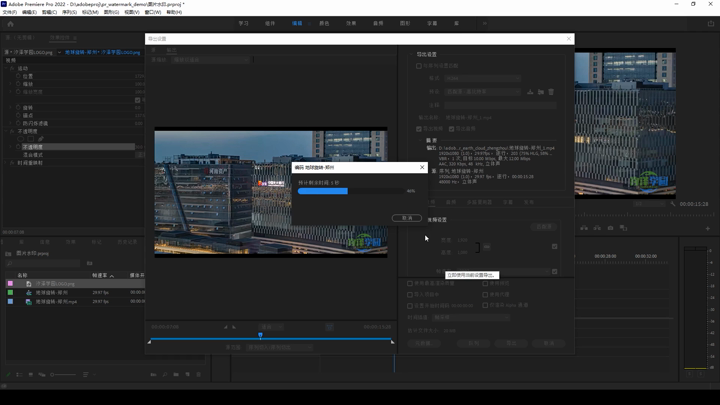Screen dimensions: 720x405
Task: Select the pen mask tool under 不透明度
Action: click(x=41, y=138)
